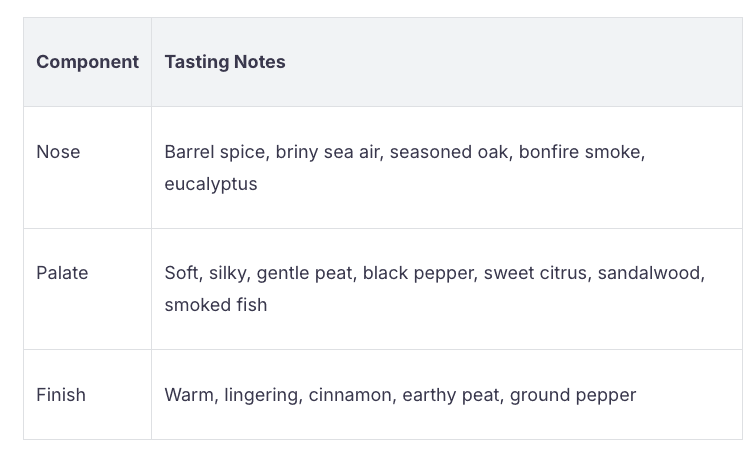Click "briny sea air" in the Nose row
Image resolution: width=748 pixels, height=452 pixels.
[327, 152]
